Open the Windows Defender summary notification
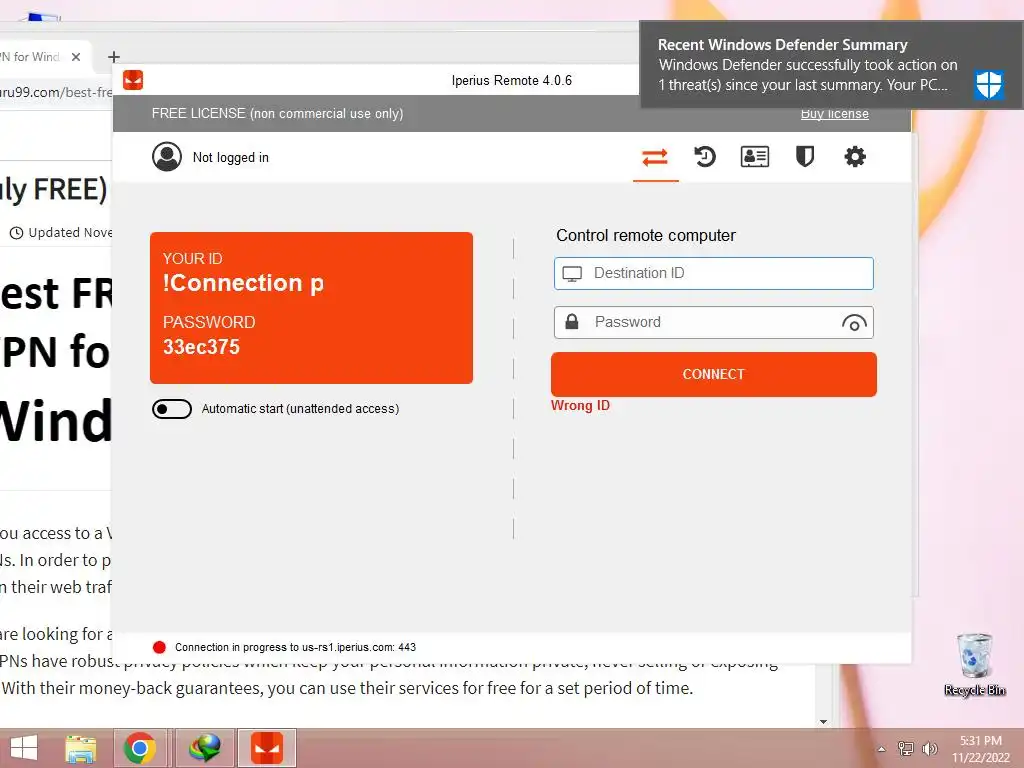Image resolution: width=1024 pixels, height=768 pixels. (x=831, y=65)
